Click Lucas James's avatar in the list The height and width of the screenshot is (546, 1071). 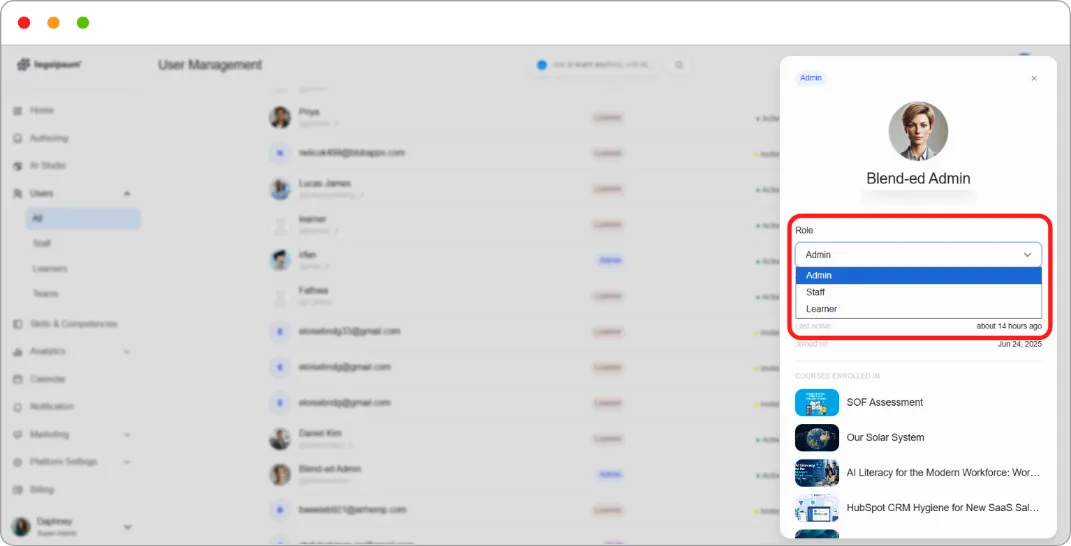pyautogui.click(x=280, y=189)
